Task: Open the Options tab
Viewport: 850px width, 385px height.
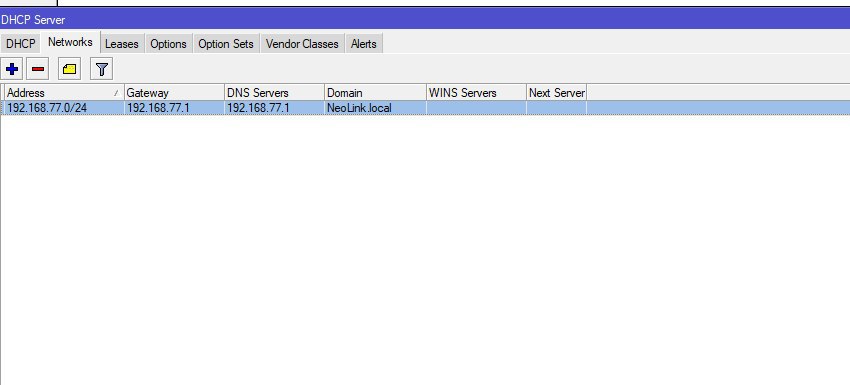Action: click(168, 44)
